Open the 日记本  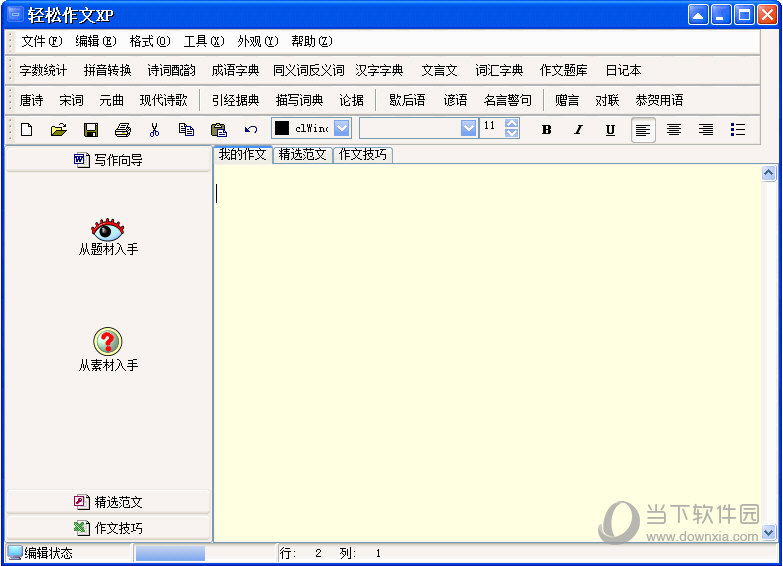click(x=623, y=70)
